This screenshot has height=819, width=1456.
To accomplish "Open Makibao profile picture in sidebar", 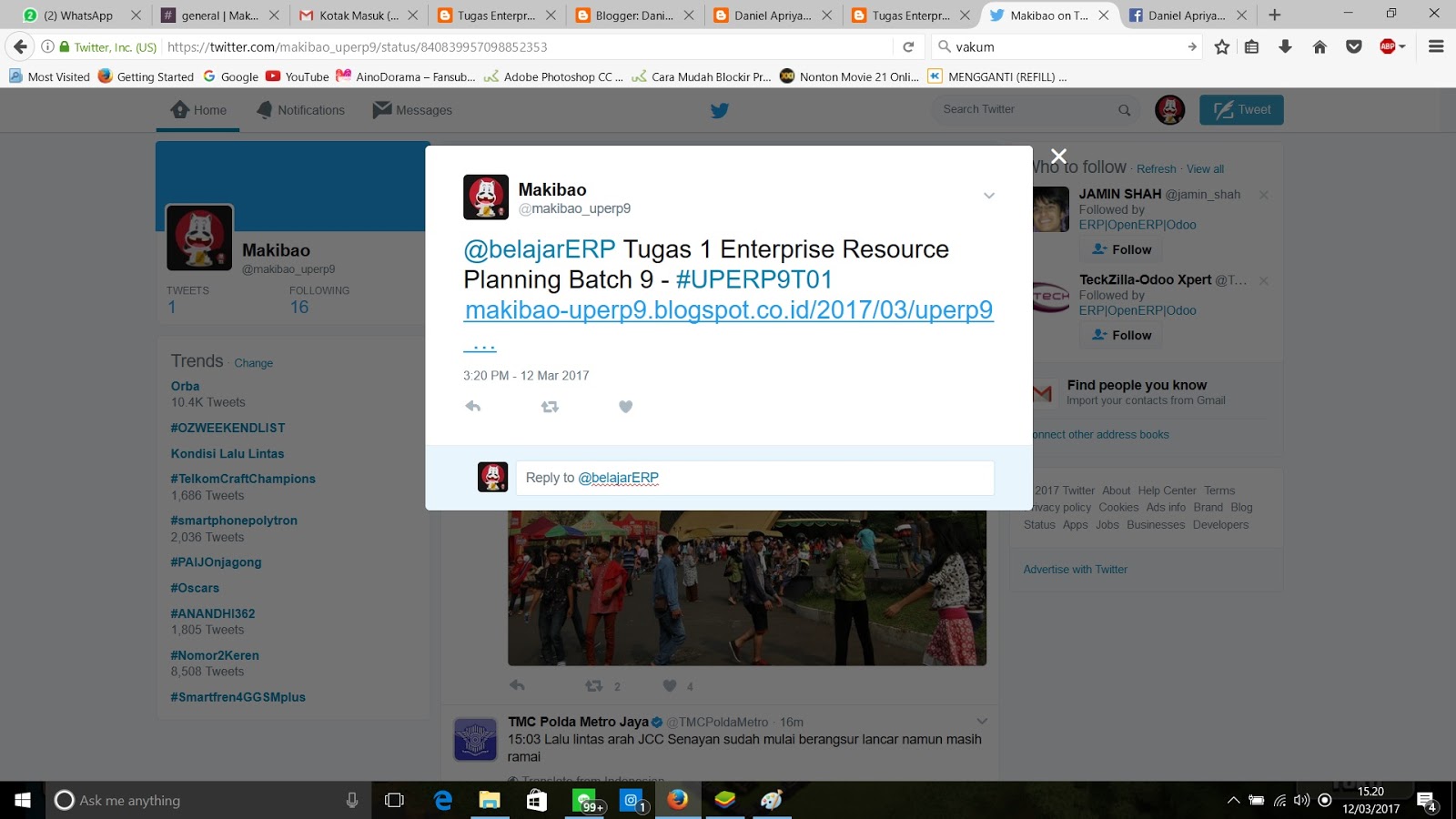I will coord(199,238).
